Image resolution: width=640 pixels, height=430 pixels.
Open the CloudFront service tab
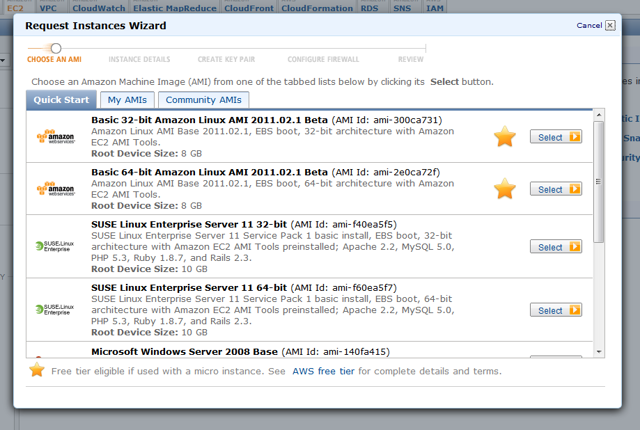[249, 8]
